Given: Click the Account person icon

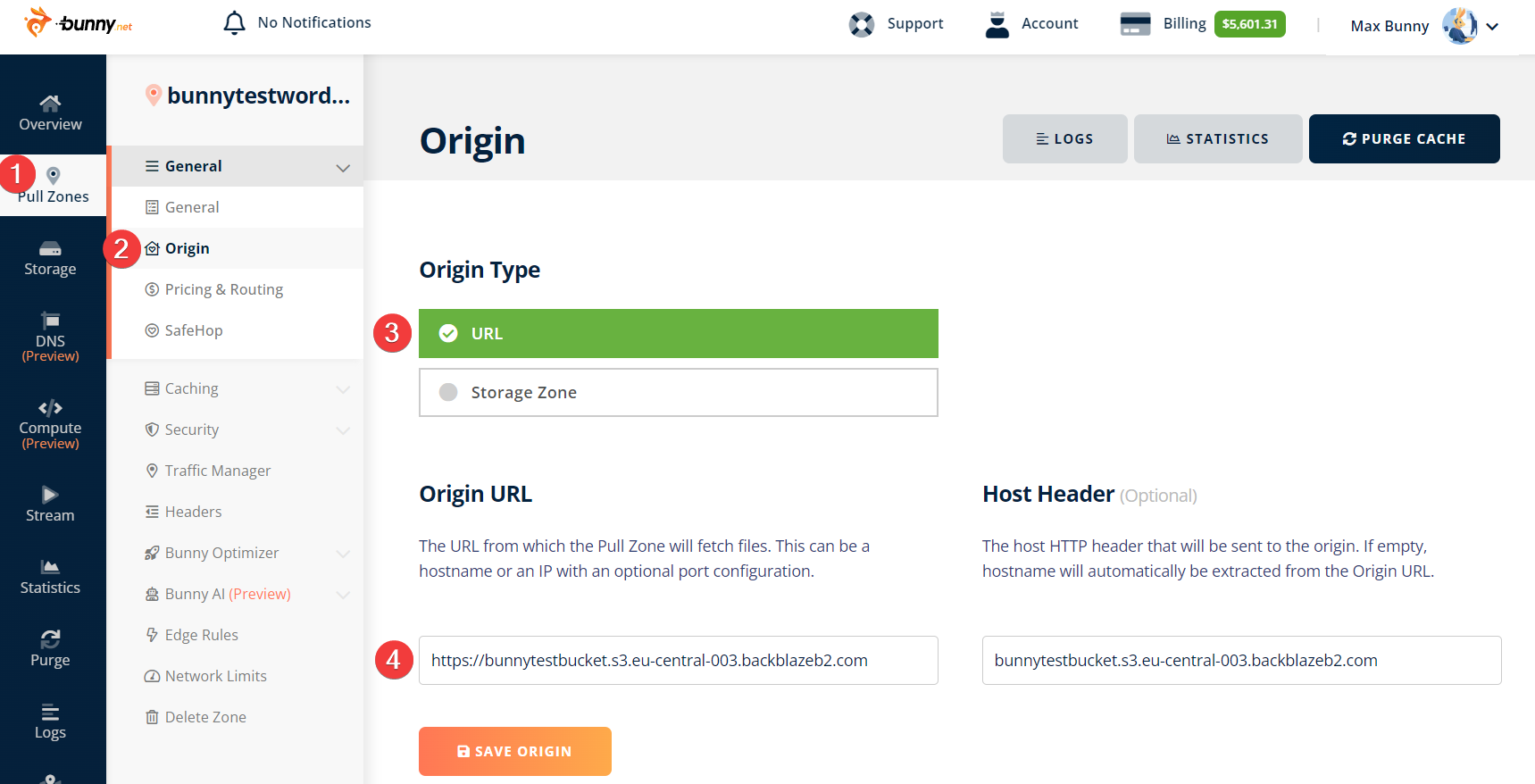Looking at the screenshot, I should (997, 24).
